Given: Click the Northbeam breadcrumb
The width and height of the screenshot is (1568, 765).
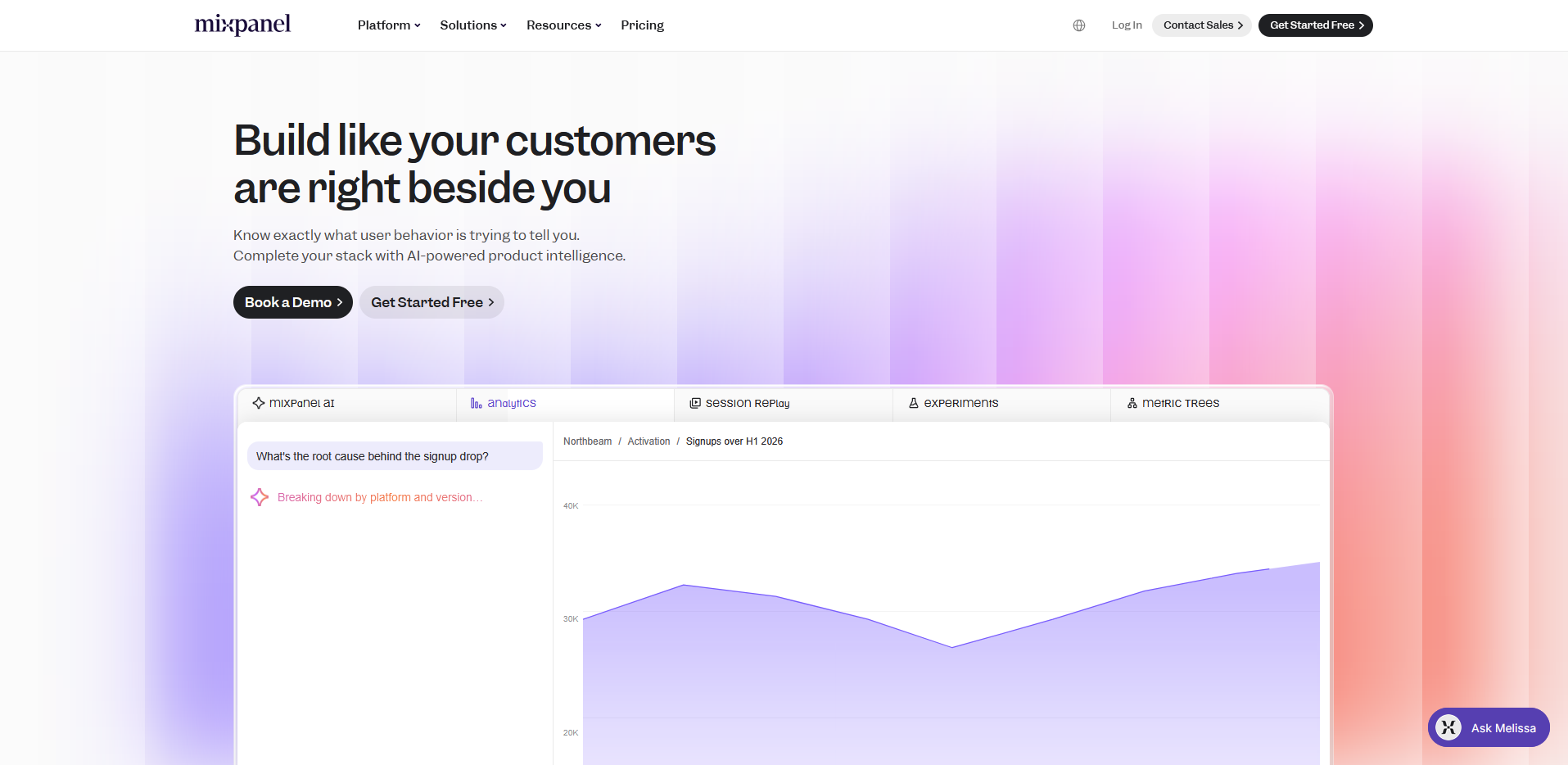Looking at the screenshot, I should coord(587,441).
